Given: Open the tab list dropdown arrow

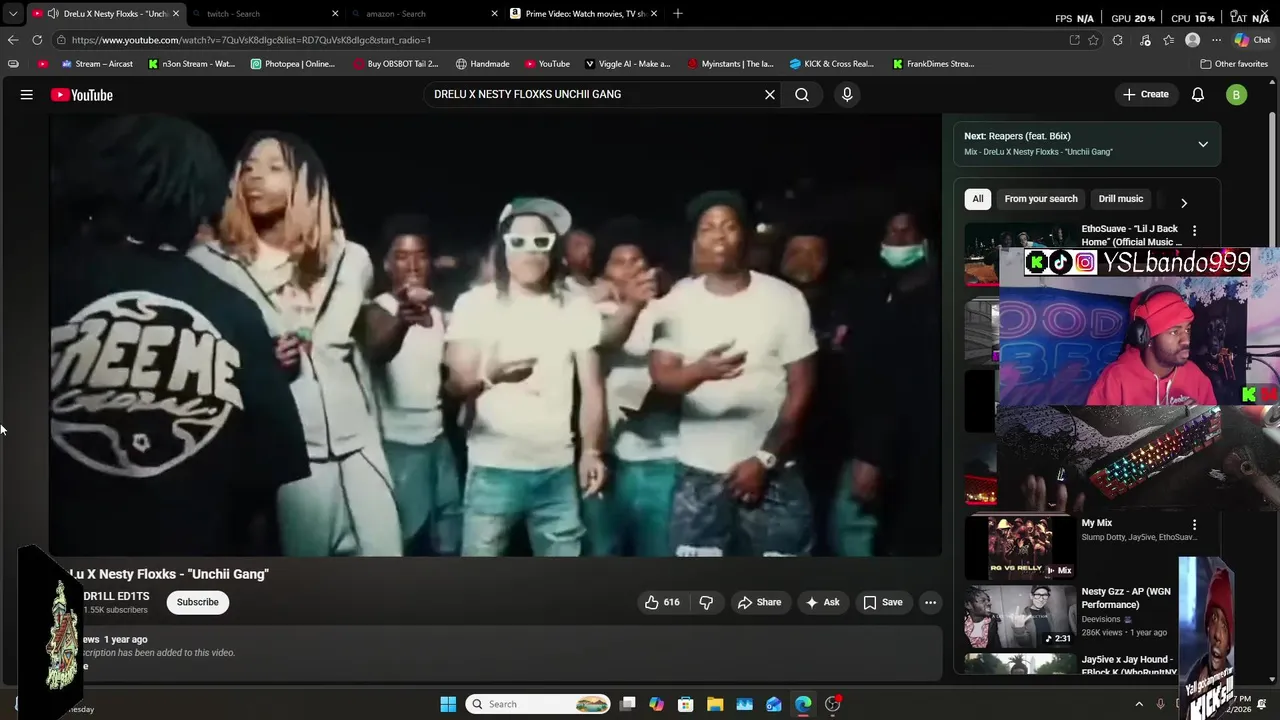Looking at the screenshot, I should click(x=12, y=14).
